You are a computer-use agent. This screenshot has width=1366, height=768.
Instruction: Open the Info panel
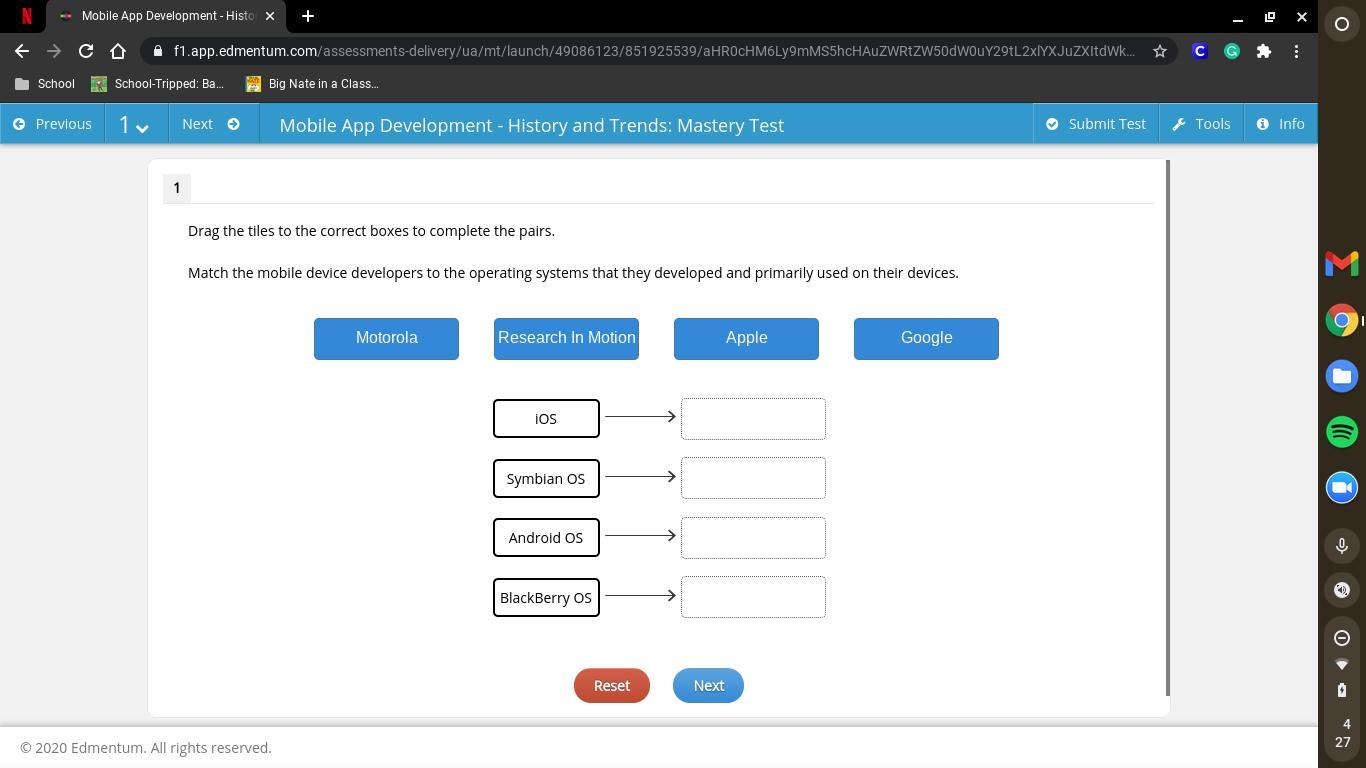point(1281,124)
